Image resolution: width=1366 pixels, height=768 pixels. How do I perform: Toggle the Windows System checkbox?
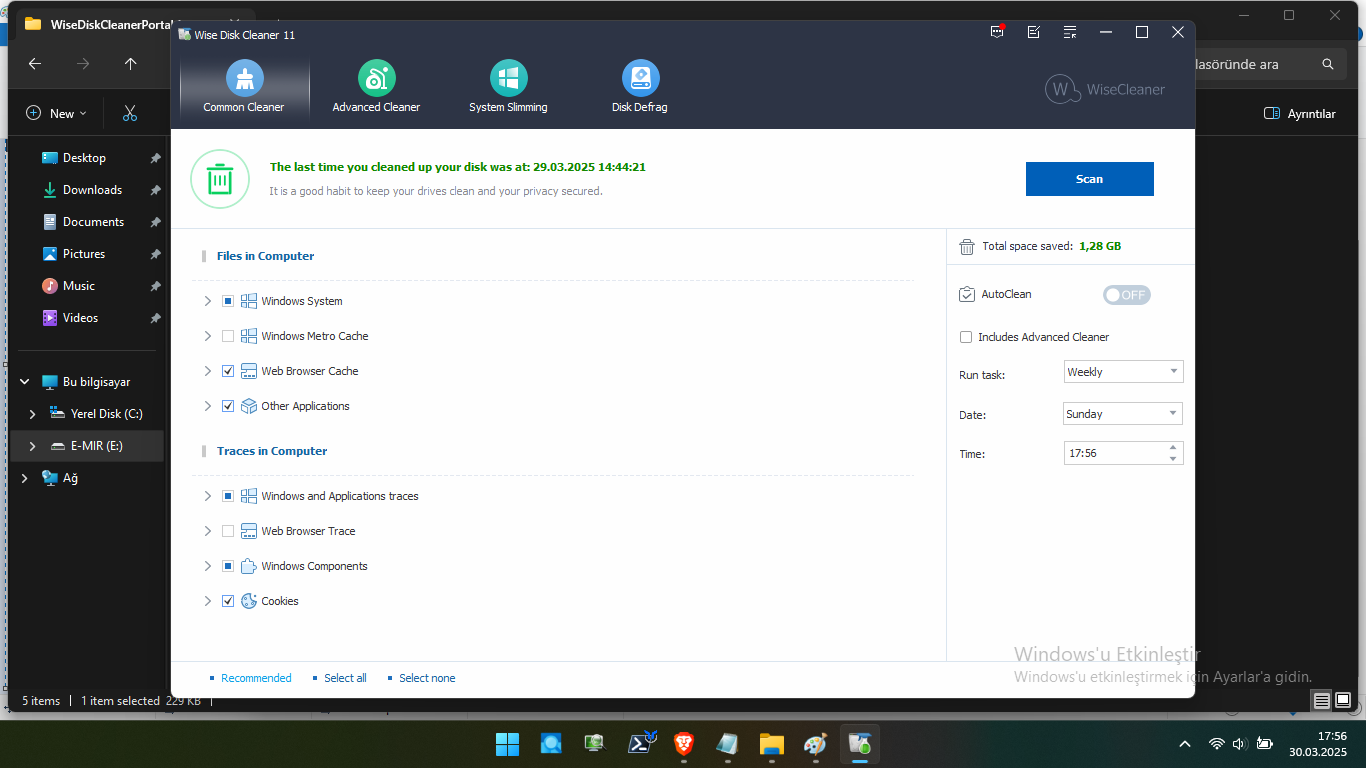pos(228,301)
